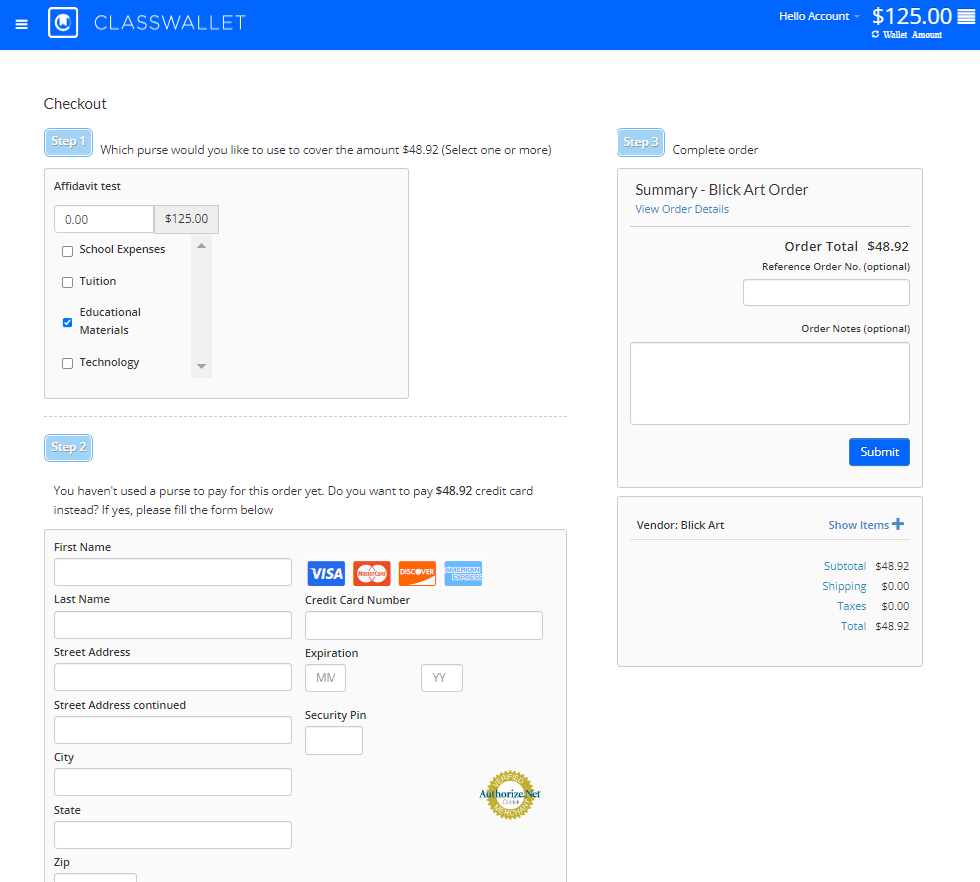
Task: Focus the Reference Order No. field
Action: [x=826, y=293]
